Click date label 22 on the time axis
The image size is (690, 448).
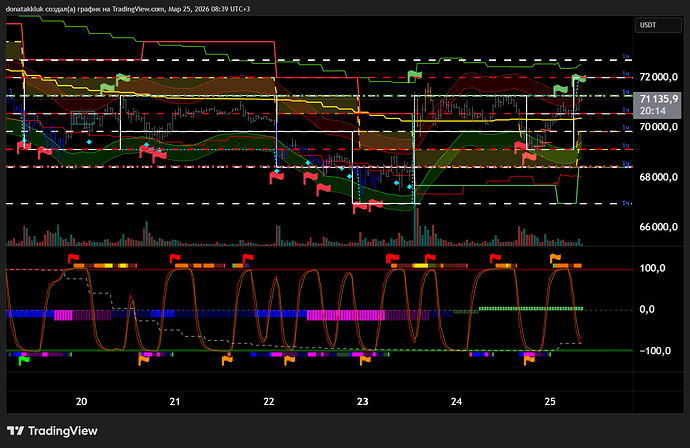click(x=269, y=401)
